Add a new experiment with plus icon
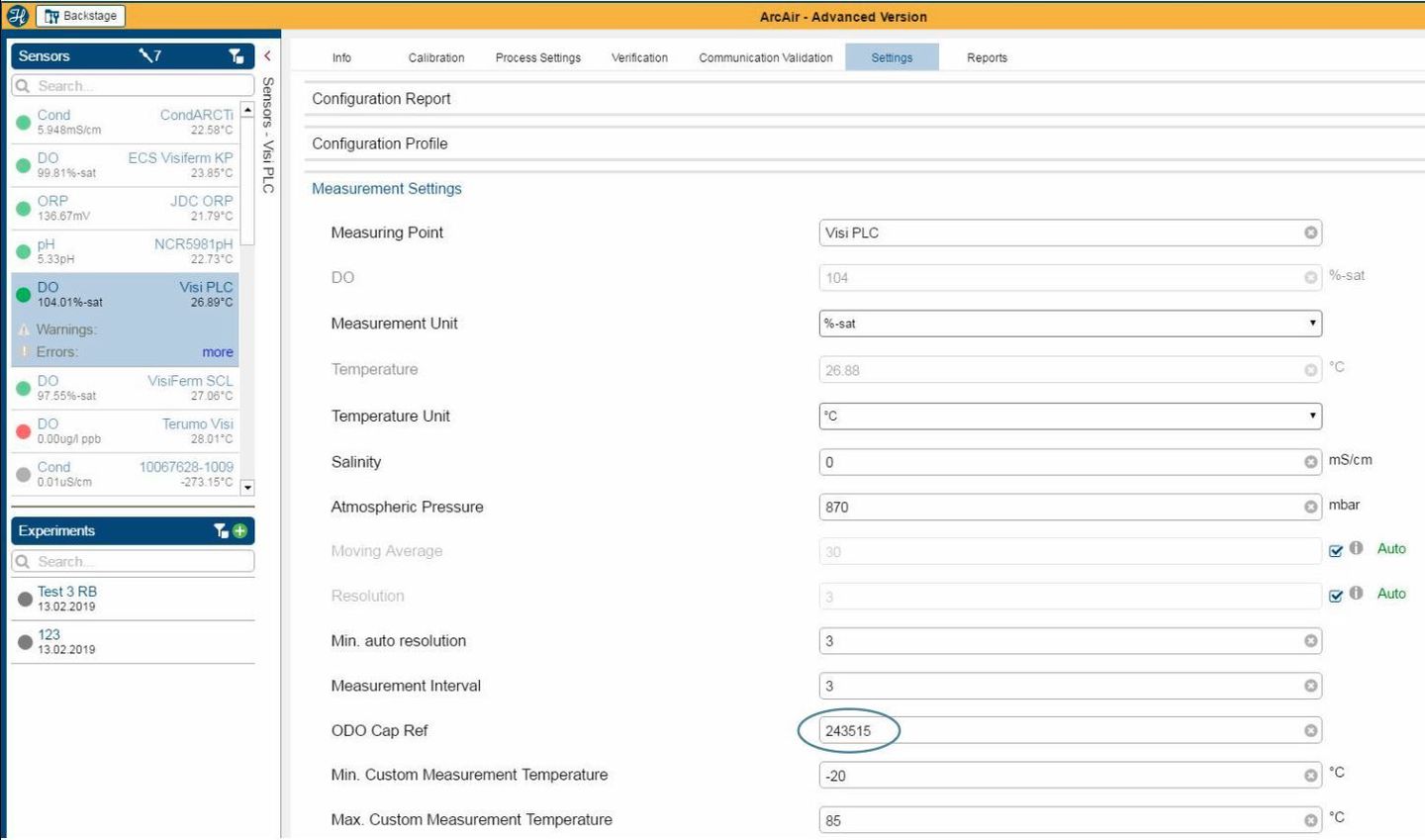Image resolution: width=1425 pixels, height=840 pixels. tap(239, 531)
